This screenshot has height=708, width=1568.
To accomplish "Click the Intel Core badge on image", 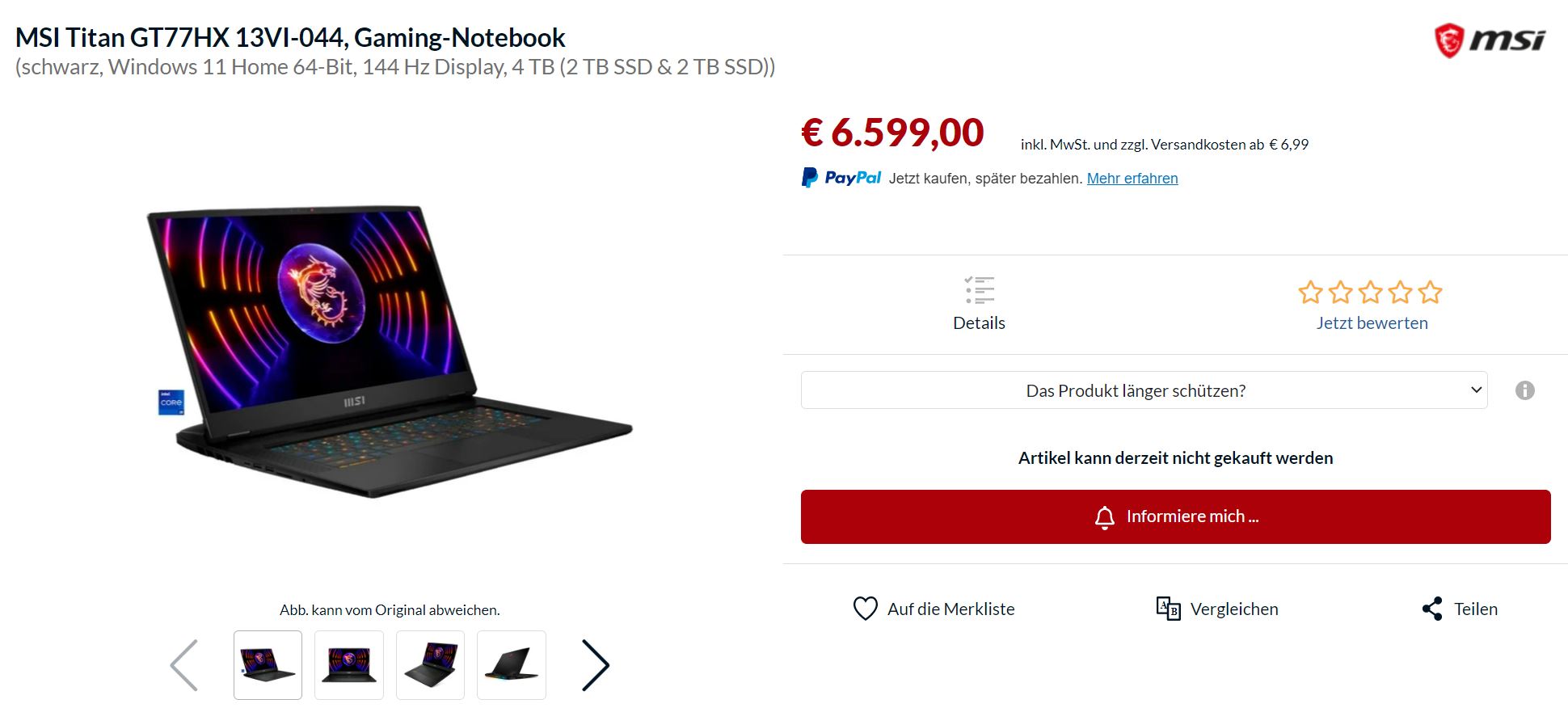I will tap(171, 402).
